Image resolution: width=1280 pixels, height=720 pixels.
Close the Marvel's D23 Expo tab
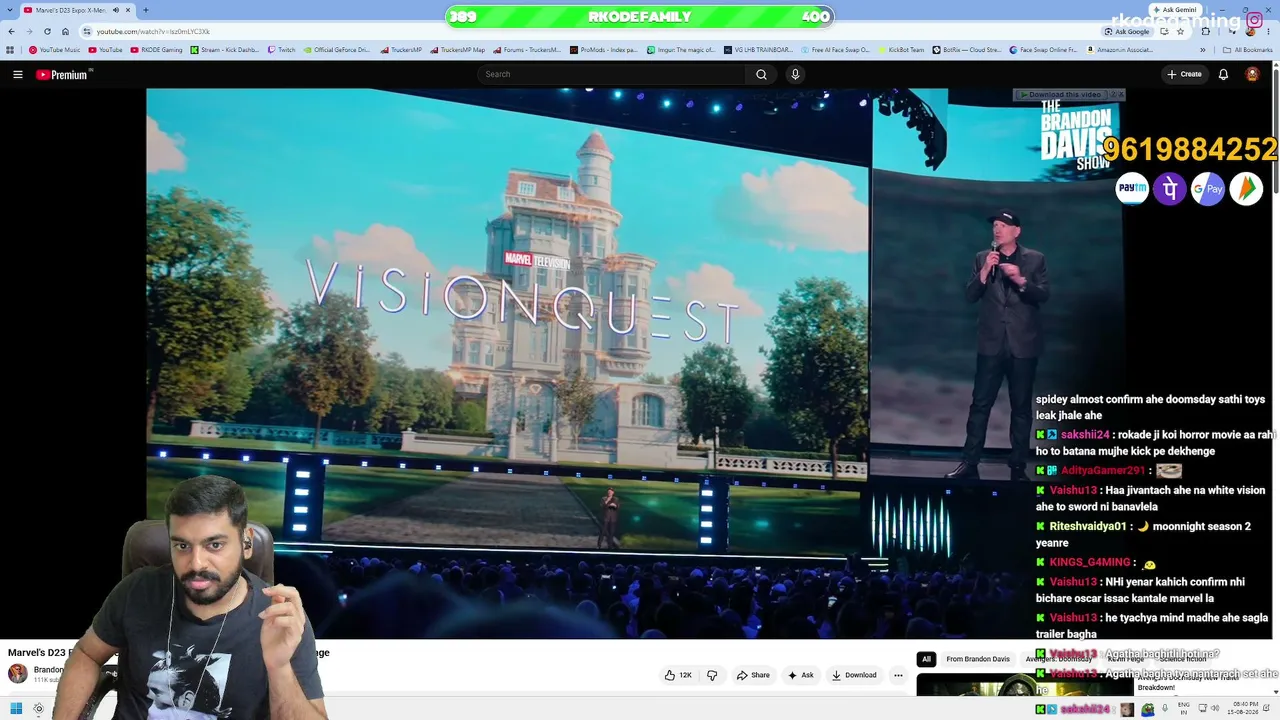tap(128, 10)
